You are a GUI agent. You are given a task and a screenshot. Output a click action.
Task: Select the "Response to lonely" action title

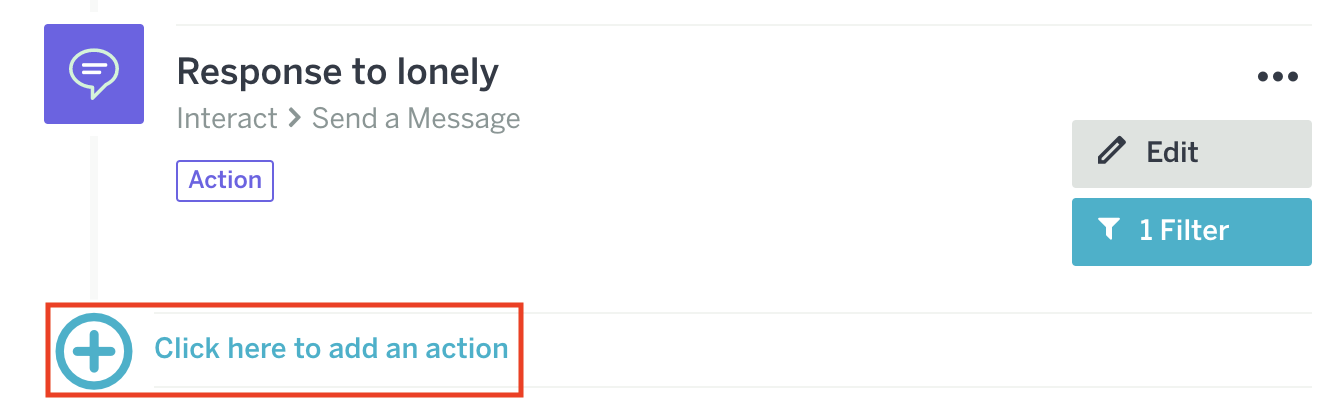pos(337,72)
